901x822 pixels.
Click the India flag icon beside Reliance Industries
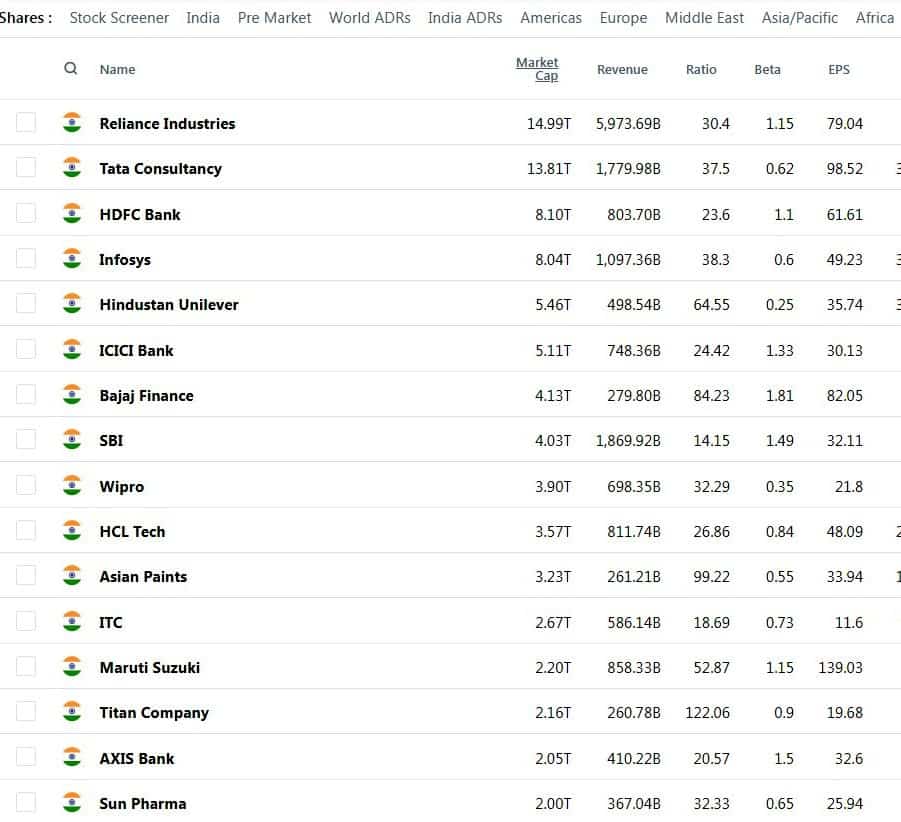pyautogui.click(x=72, y=123)
